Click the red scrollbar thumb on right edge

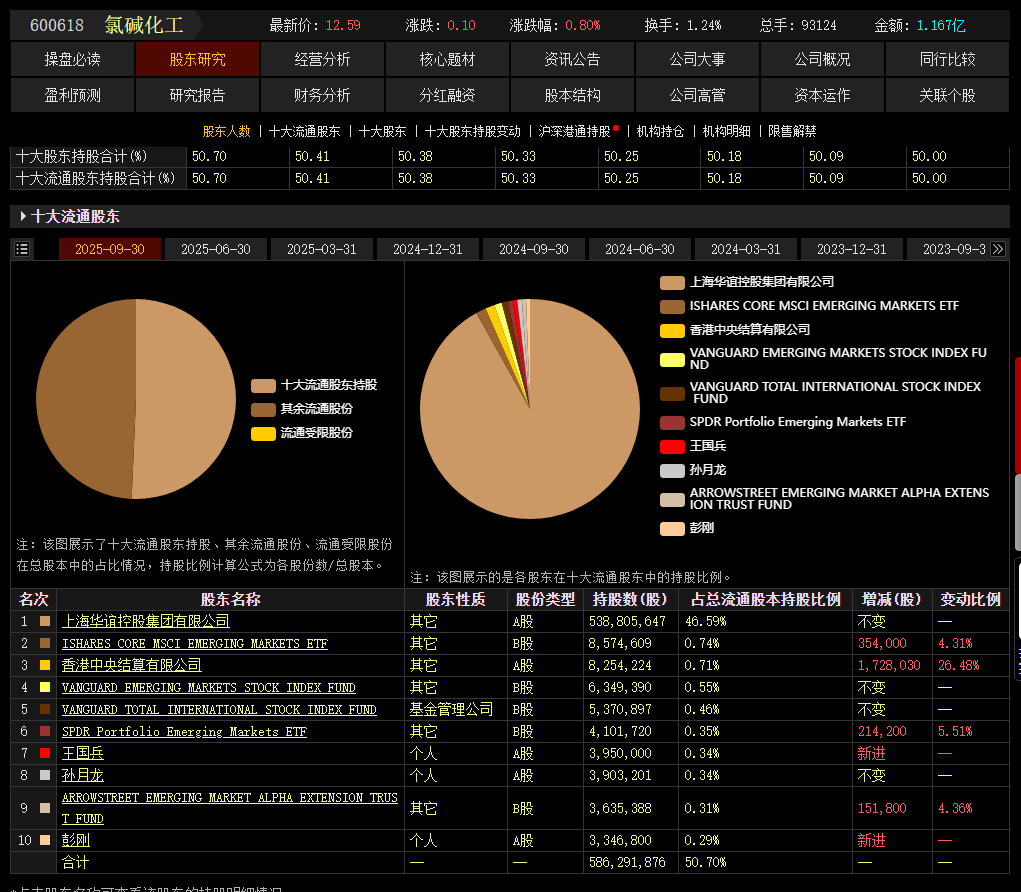click(1018, 415)
